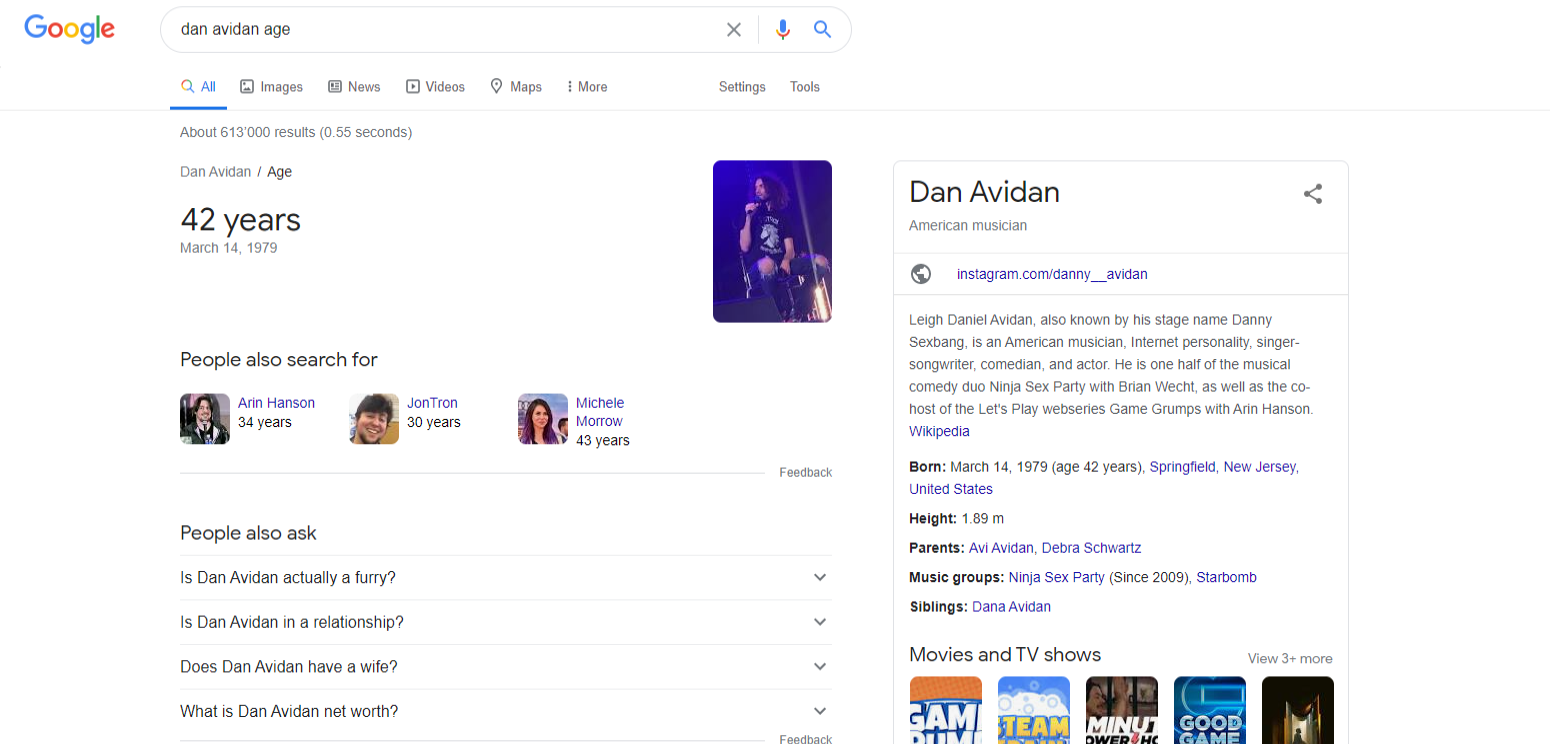Open the JonTron link
This screenshot has height=744, width=1550.
432,403
